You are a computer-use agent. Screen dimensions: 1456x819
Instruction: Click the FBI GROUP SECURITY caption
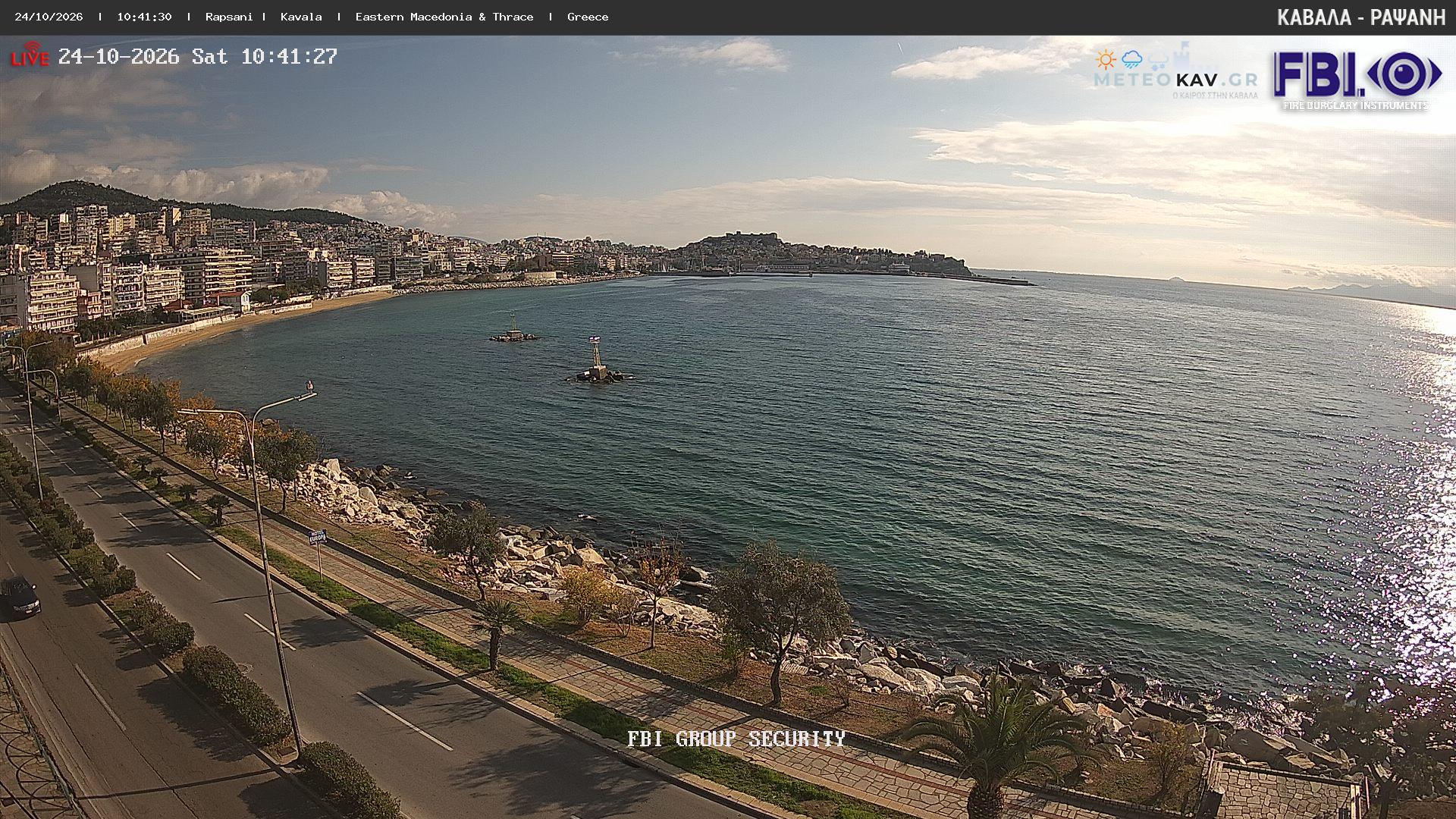tap(736, 739)
